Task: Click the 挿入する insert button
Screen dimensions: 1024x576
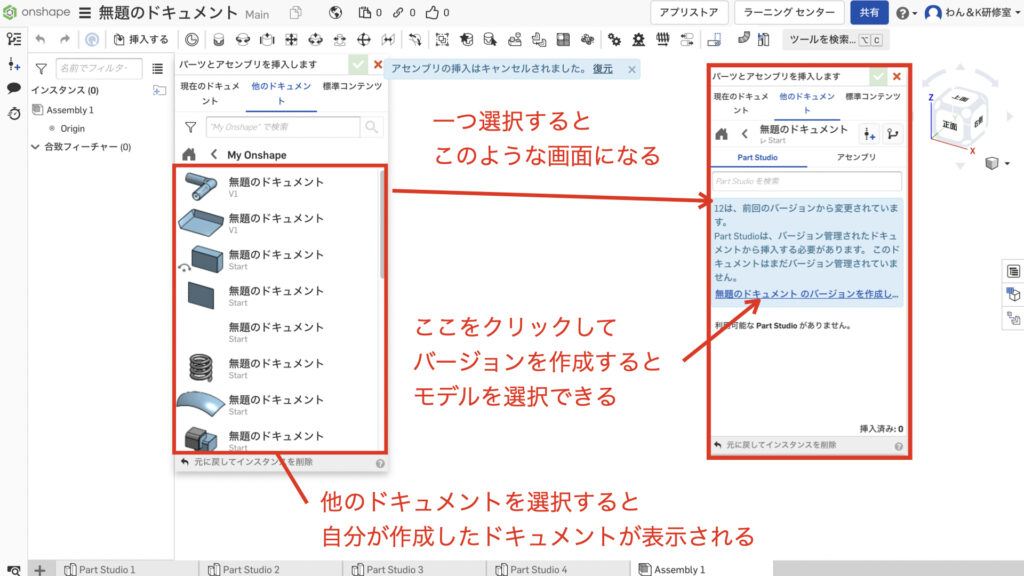Action: 140,40
